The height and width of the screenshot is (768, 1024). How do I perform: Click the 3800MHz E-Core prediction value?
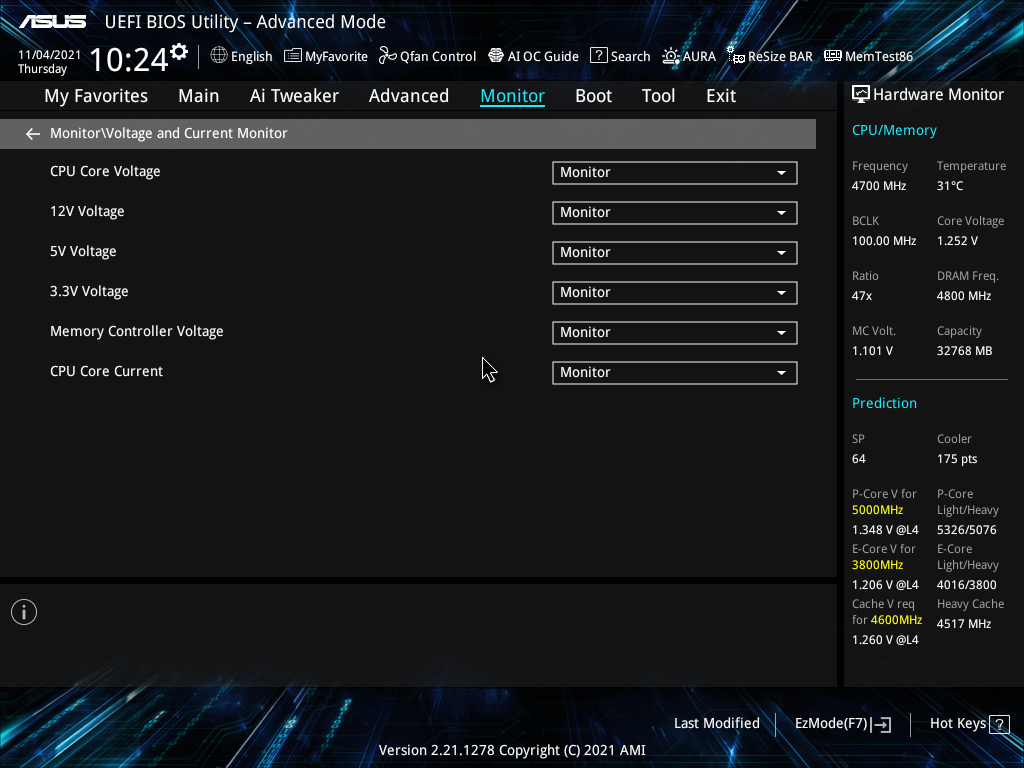click(878, 565)
